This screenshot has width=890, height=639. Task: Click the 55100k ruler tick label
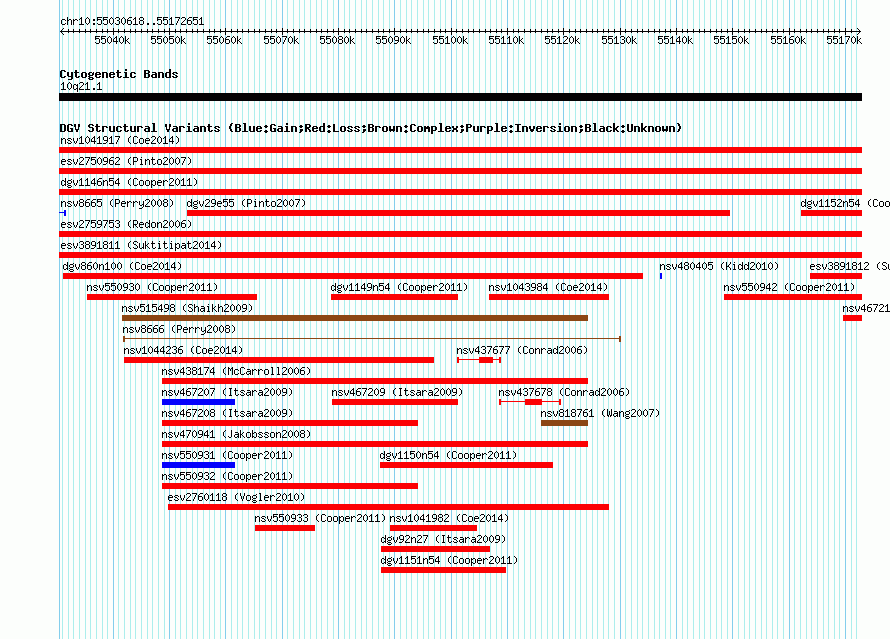click(x=450, y=40)
